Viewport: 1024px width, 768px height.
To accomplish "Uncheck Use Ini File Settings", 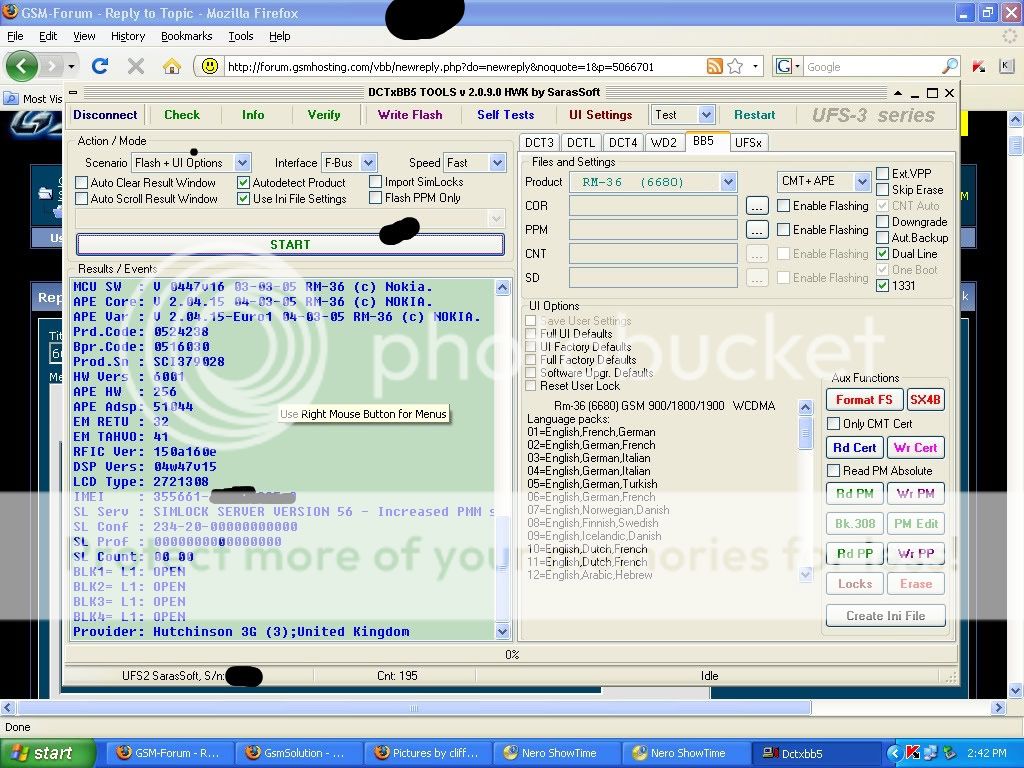I will [244, 199].
